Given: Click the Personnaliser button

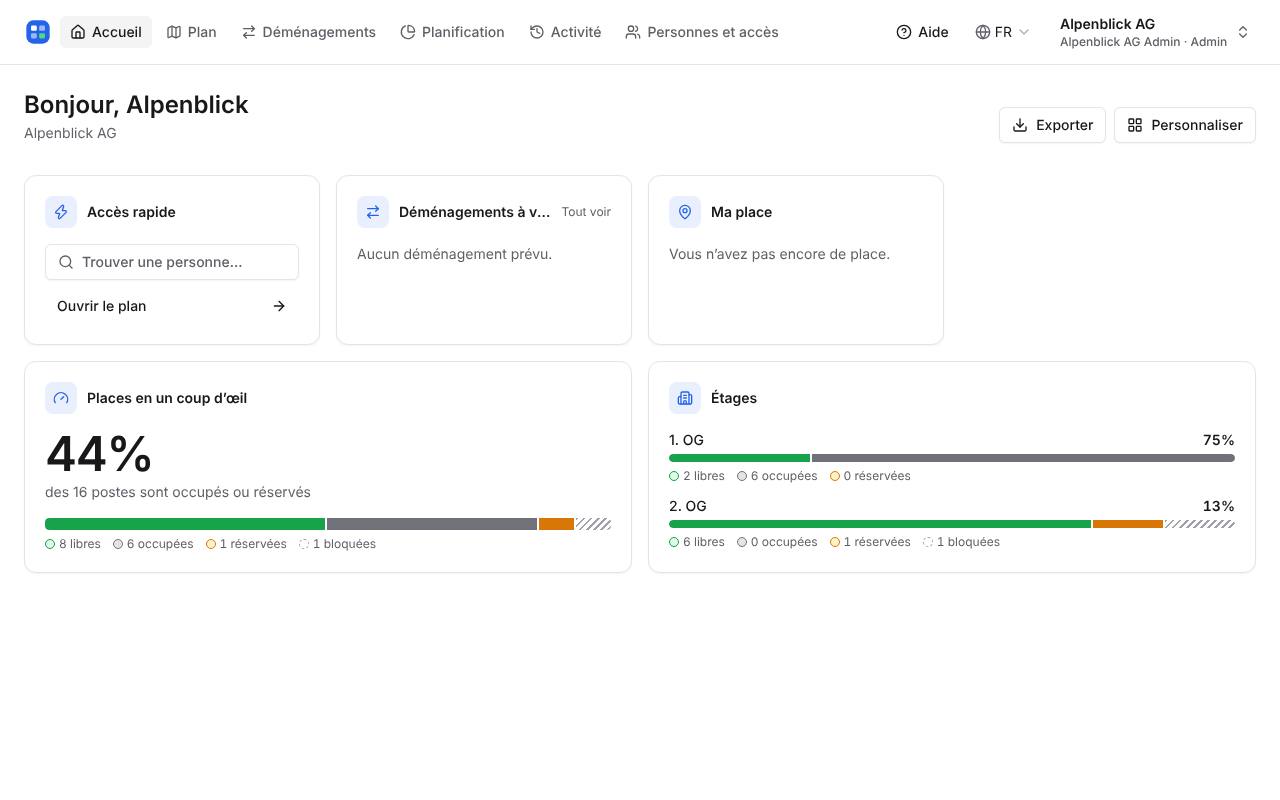Looking at the screenshot, I should click(x=1185, y=125).
